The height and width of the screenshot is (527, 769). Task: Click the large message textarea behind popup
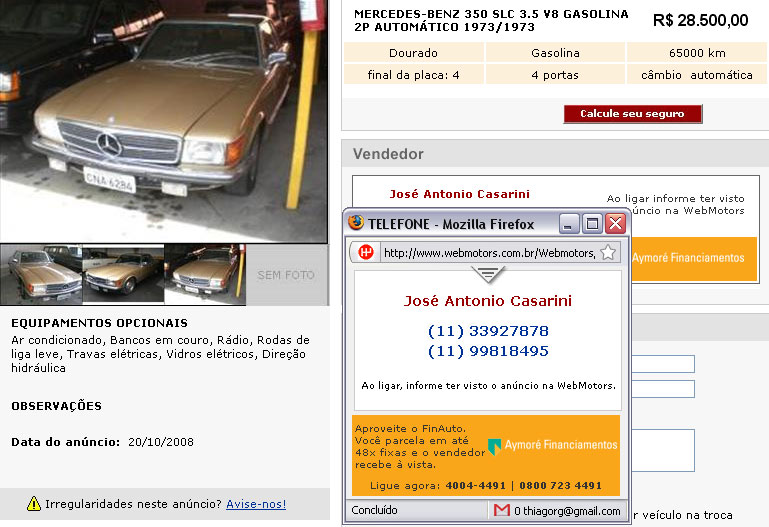tap(663, 451)
